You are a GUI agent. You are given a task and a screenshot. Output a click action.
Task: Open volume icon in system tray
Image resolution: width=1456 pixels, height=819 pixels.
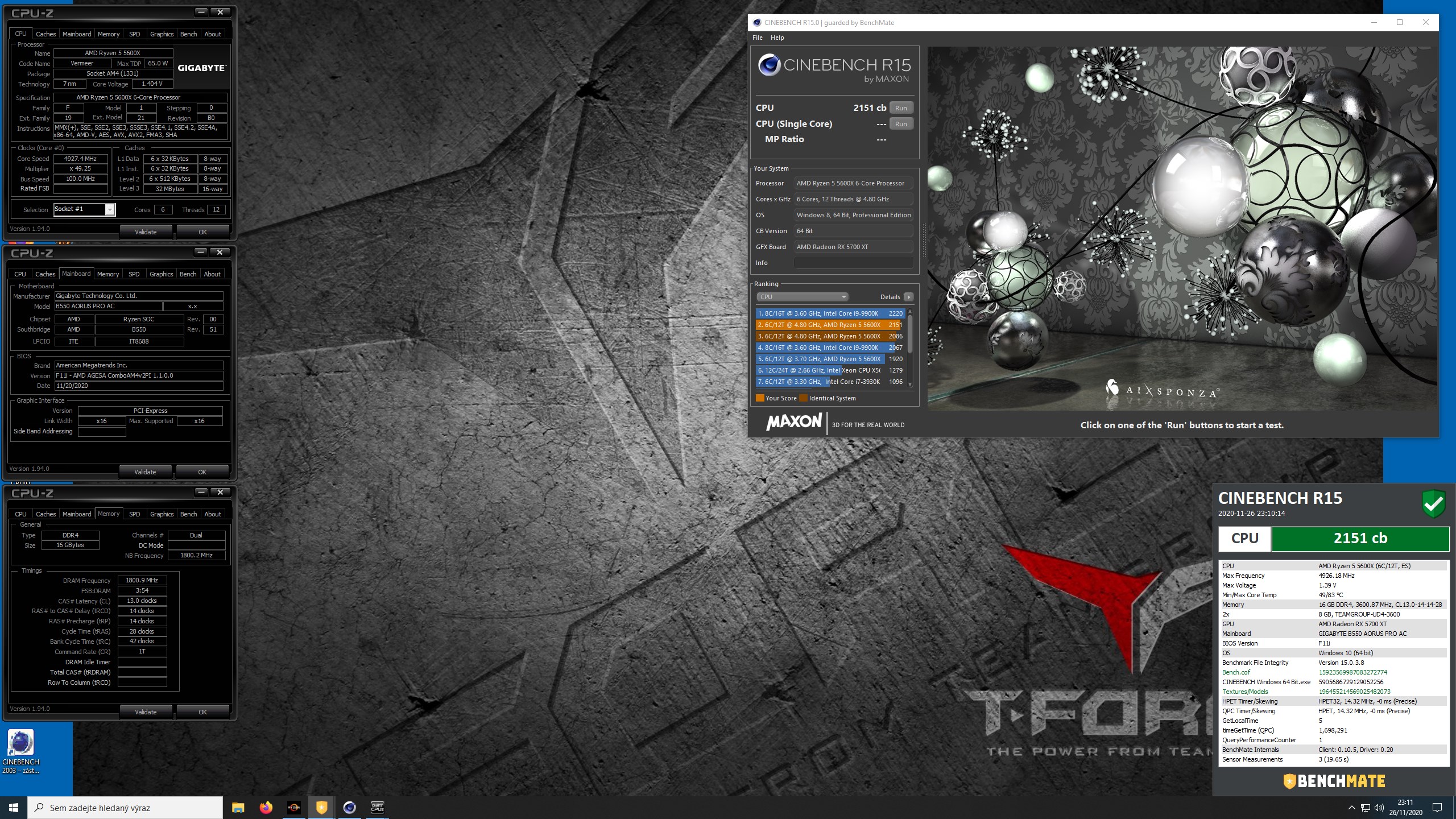click(x=1379, y=808)
